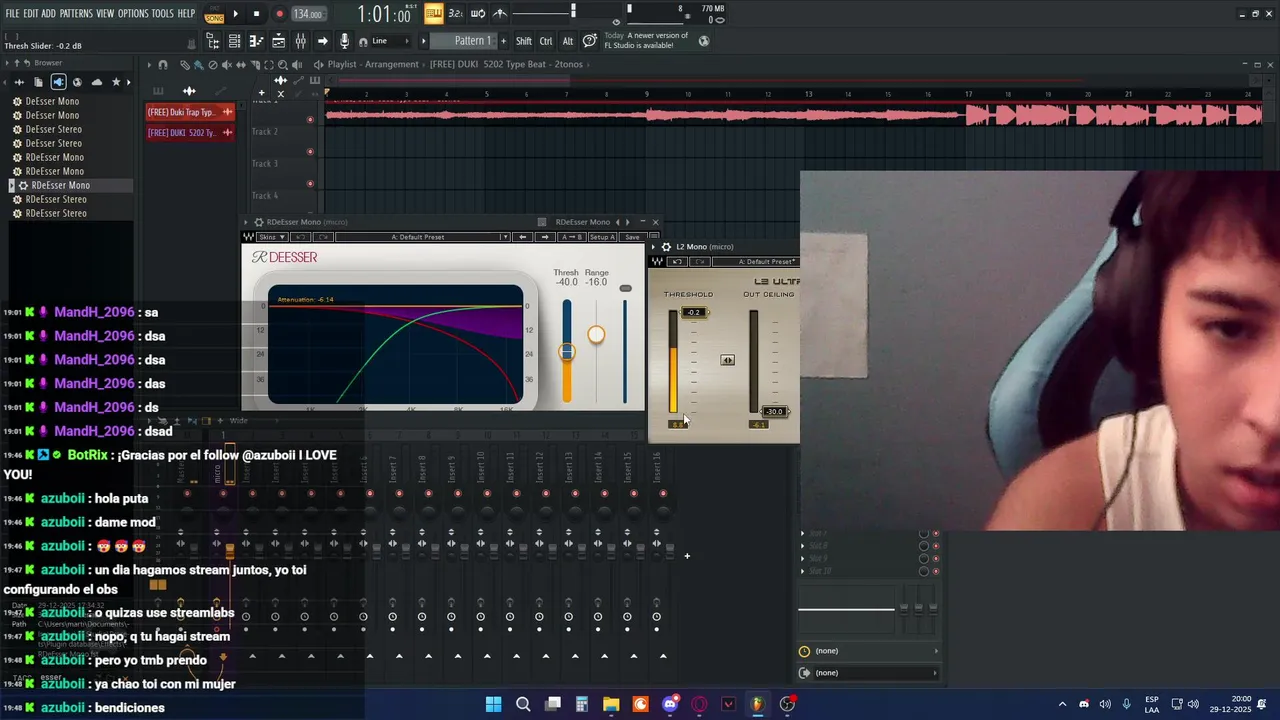Image resolution: width=1280 pixels, height=720 pixels.
Task: Open the VIEW menu
Action: tap(105, 14)
